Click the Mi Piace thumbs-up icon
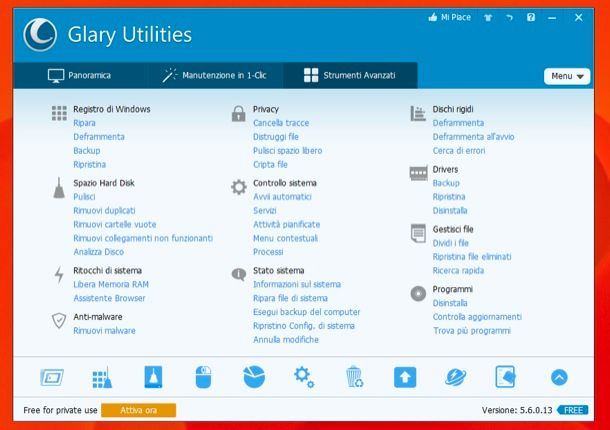 coord(433,17)
